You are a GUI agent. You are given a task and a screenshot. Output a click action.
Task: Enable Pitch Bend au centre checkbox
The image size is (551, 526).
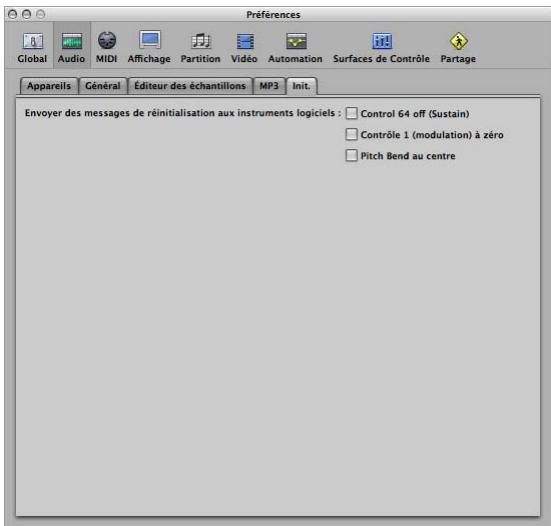pyautogui.click(x=351, y=156)
